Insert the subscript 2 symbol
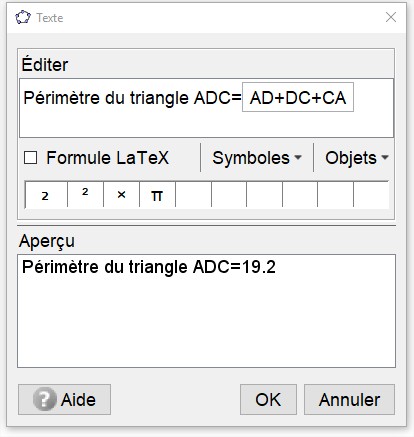 coord(46,195)
